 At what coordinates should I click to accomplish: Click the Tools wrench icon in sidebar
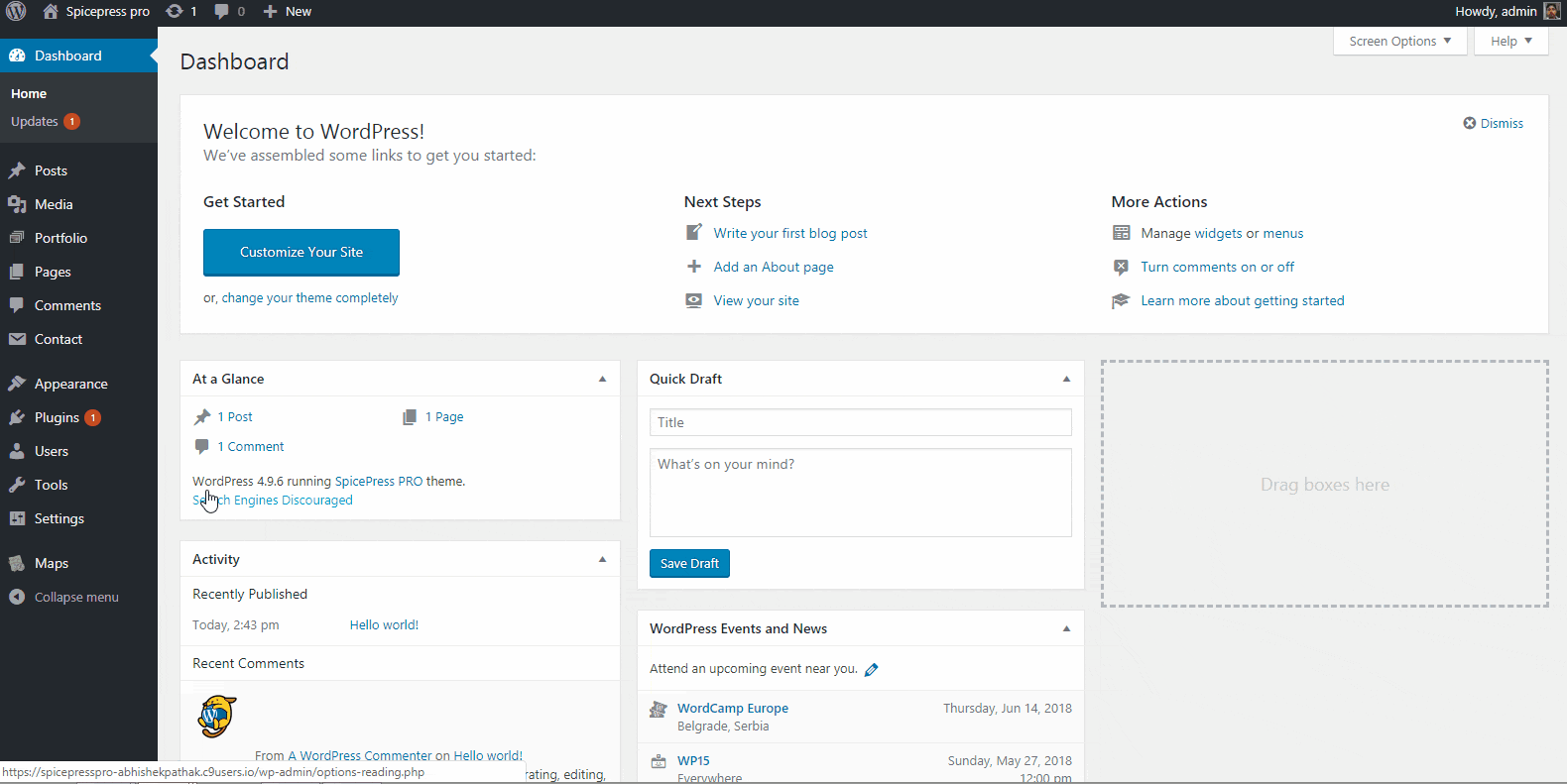pos(17,485)
